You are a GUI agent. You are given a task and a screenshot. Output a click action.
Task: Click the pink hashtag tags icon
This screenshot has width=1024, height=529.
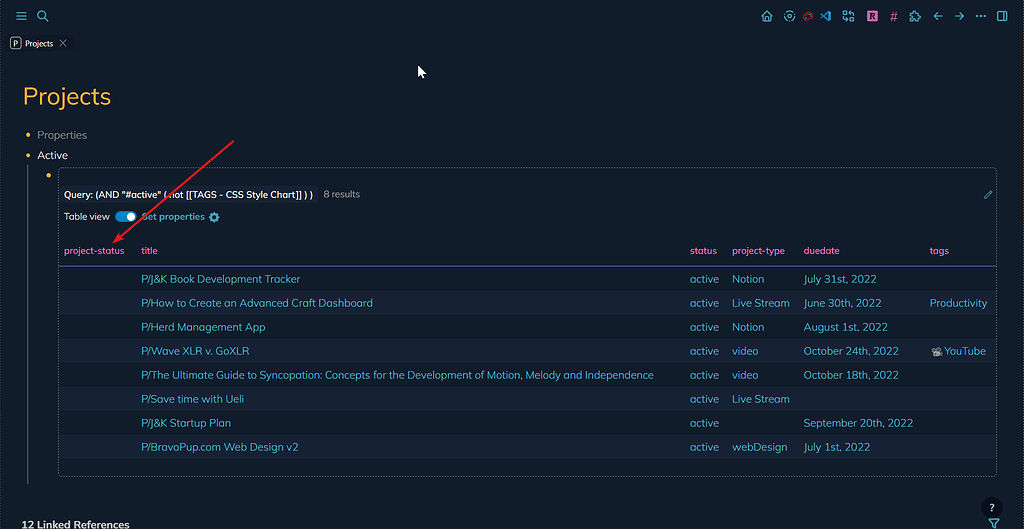[x=893, y=16]
